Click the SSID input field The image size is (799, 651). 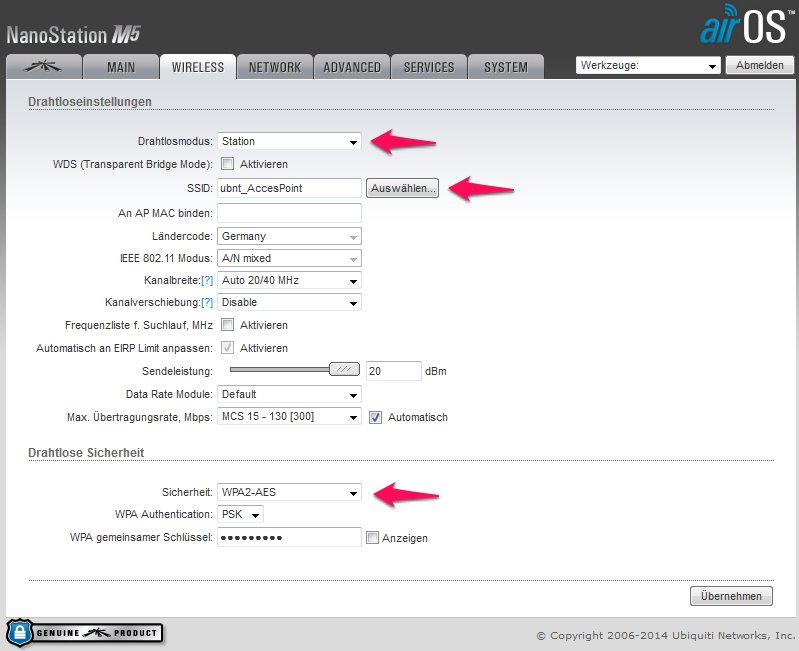(289, 188)
